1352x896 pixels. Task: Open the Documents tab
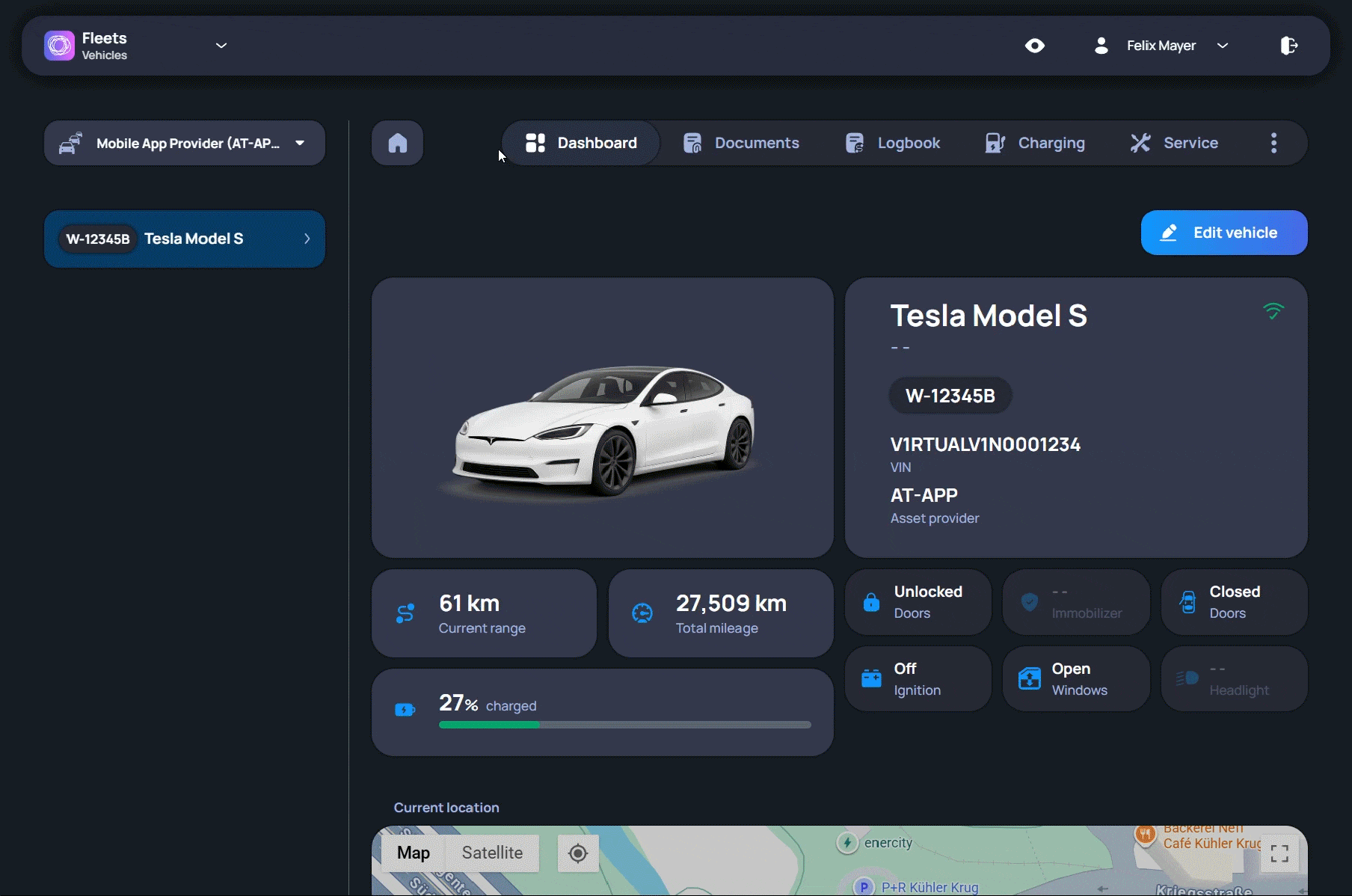tap(741, 143)
